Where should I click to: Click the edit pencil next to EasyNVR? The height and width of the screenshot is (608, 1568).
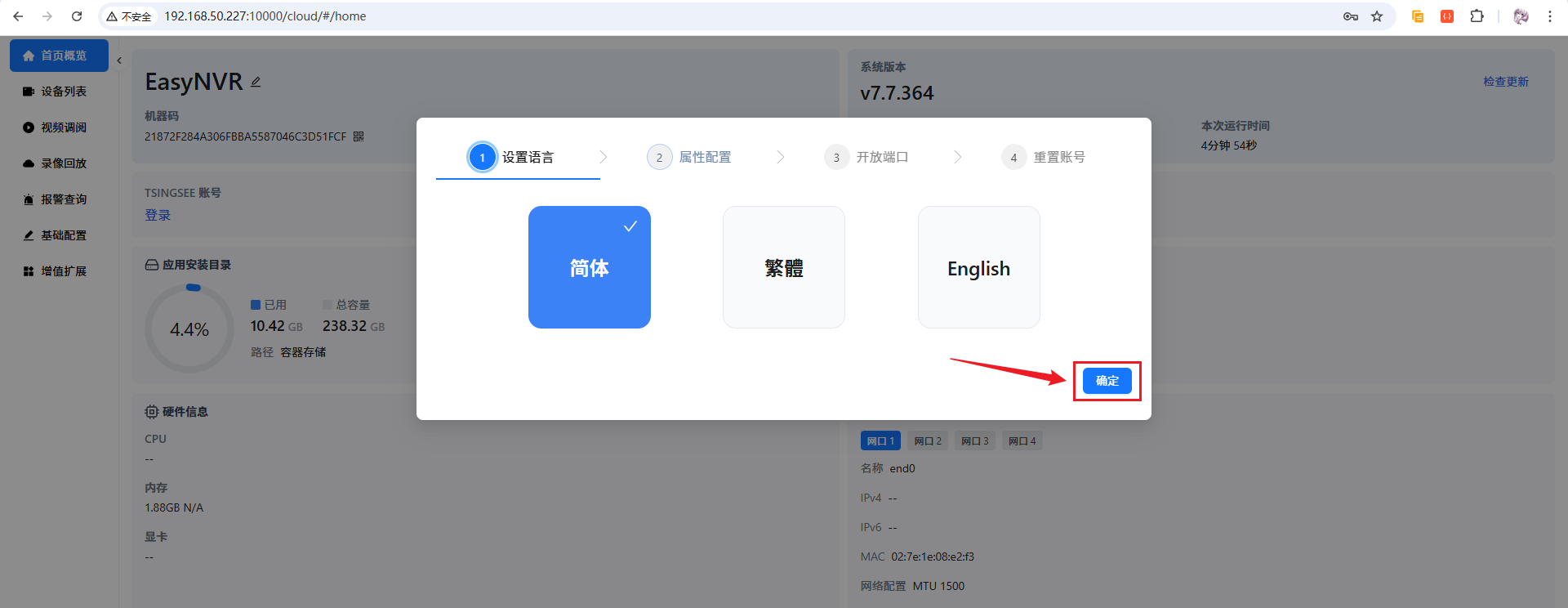[x=256, y=82]
